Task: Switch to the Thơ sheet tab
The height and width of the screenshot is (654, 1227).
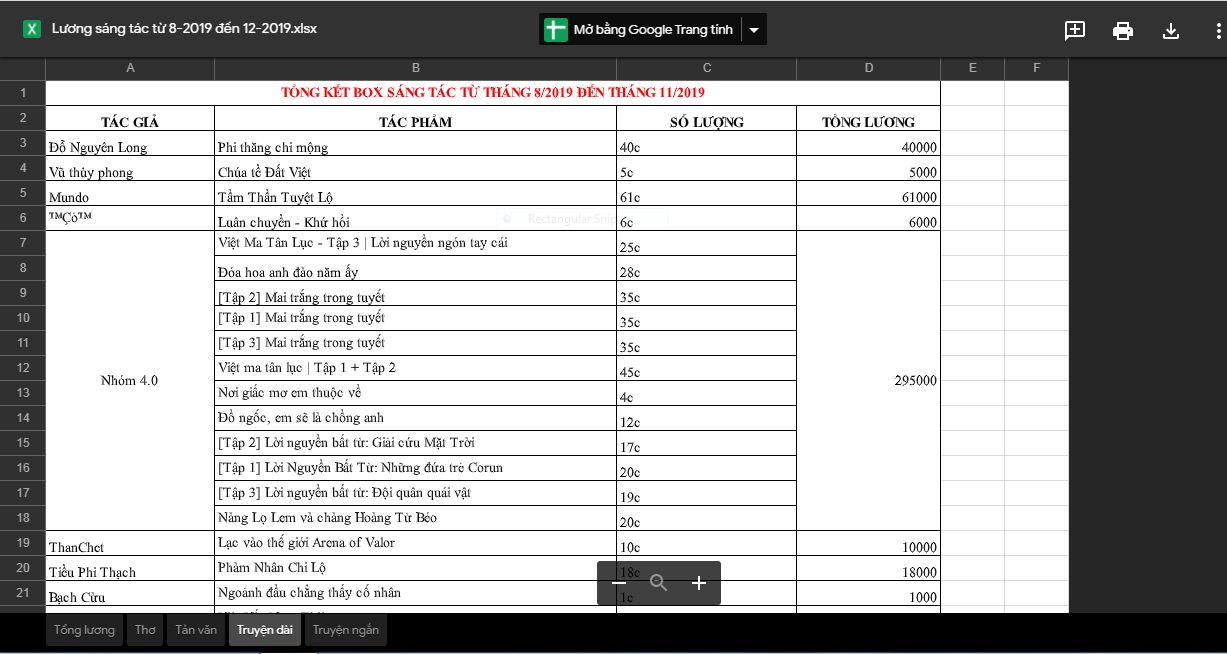Action: tap(145, 630)
